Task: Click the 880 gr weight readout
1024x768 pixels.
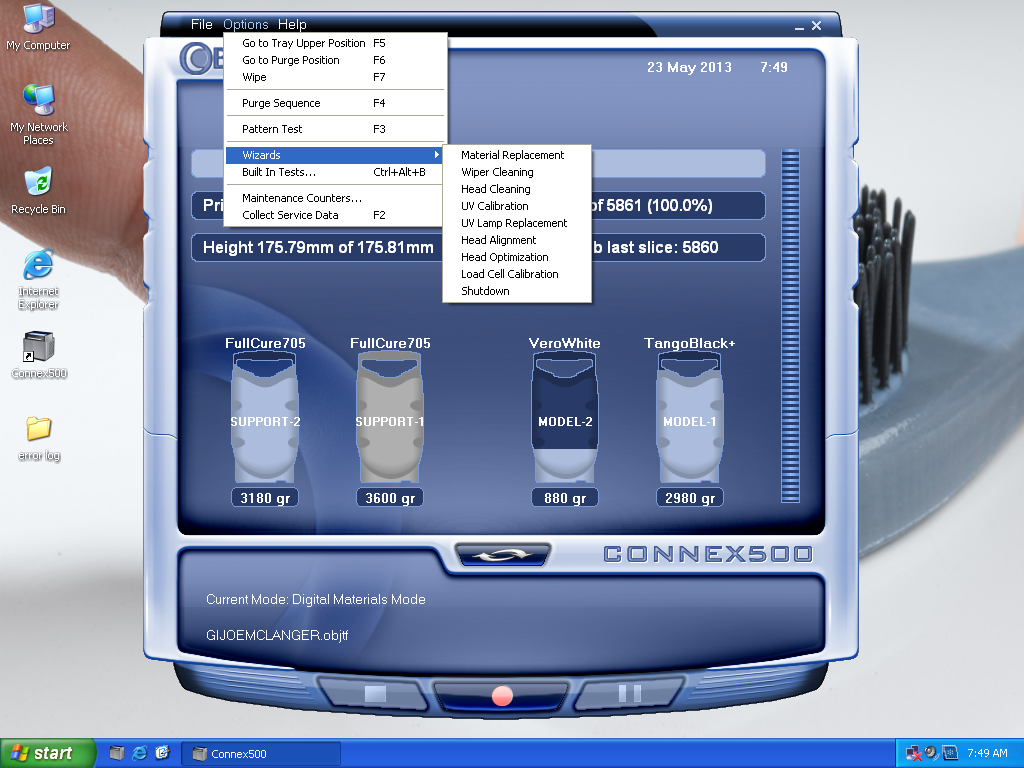Action: (565, 498)
